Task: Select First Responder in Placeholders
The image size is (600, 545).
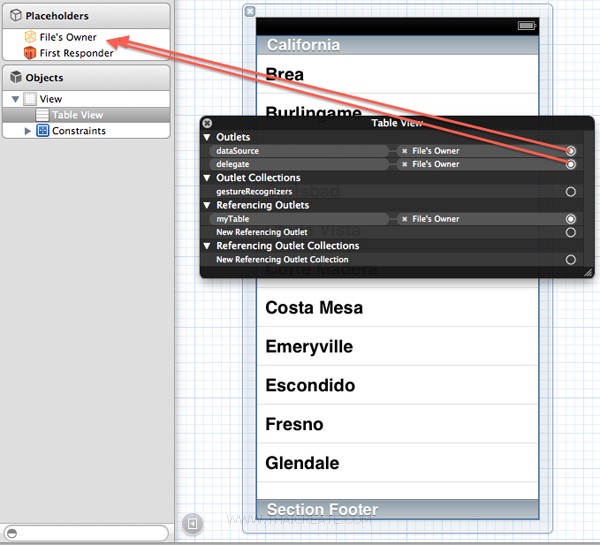Action: (x=86, y=53)
